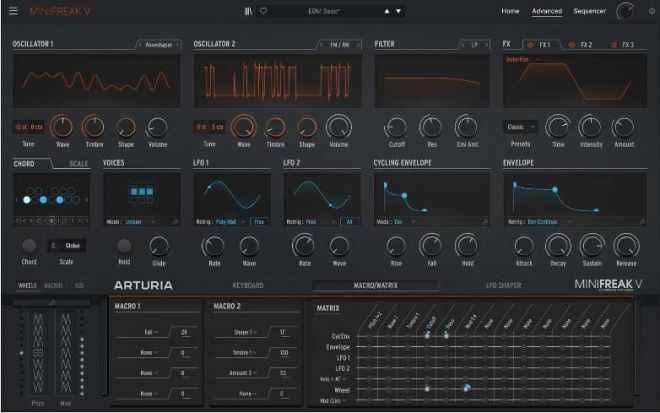Click the Filter Res knob

pos(431,127)
